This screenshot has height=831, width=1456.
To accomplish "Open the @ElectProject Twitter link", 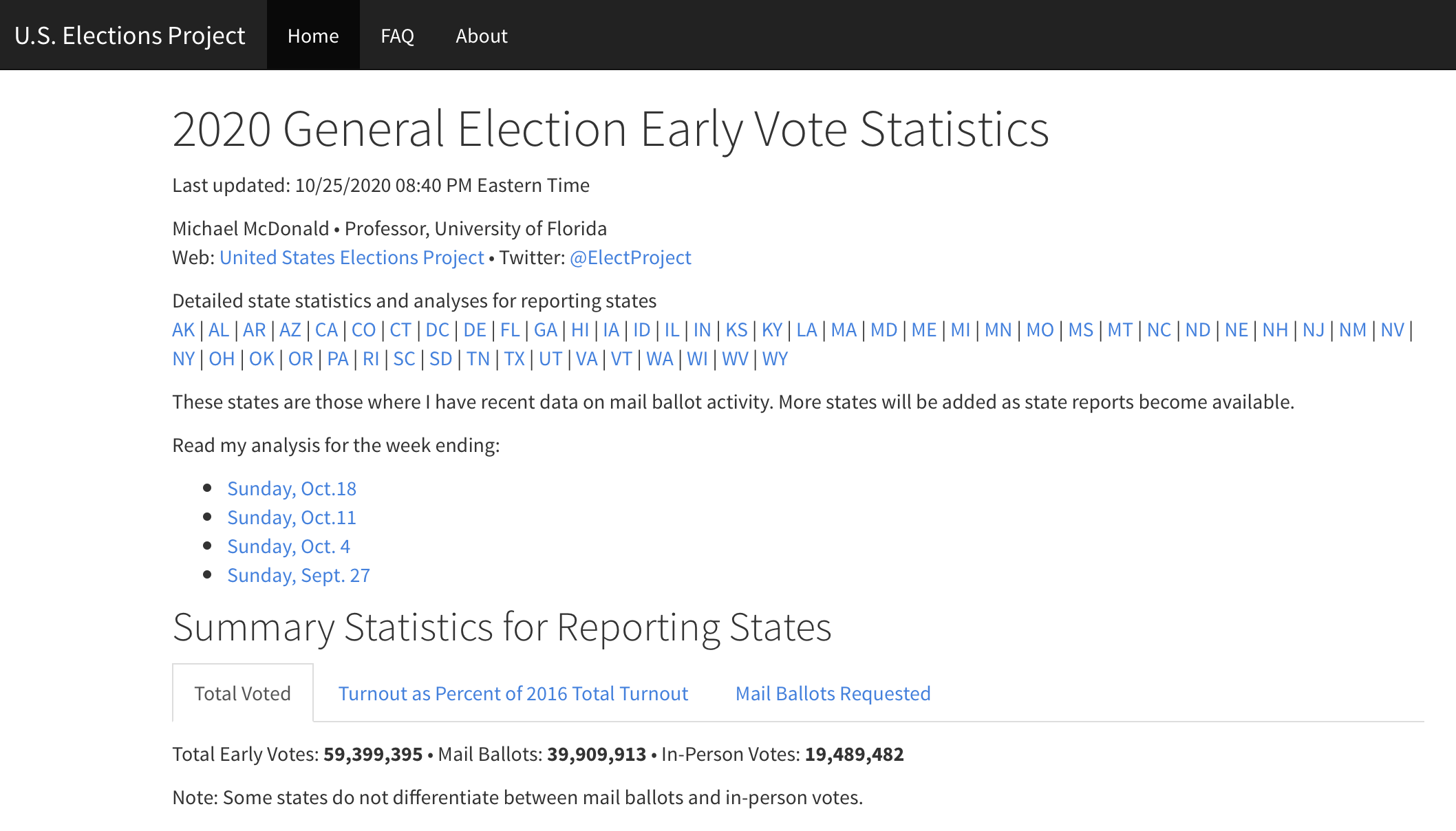I will (630, 257).
